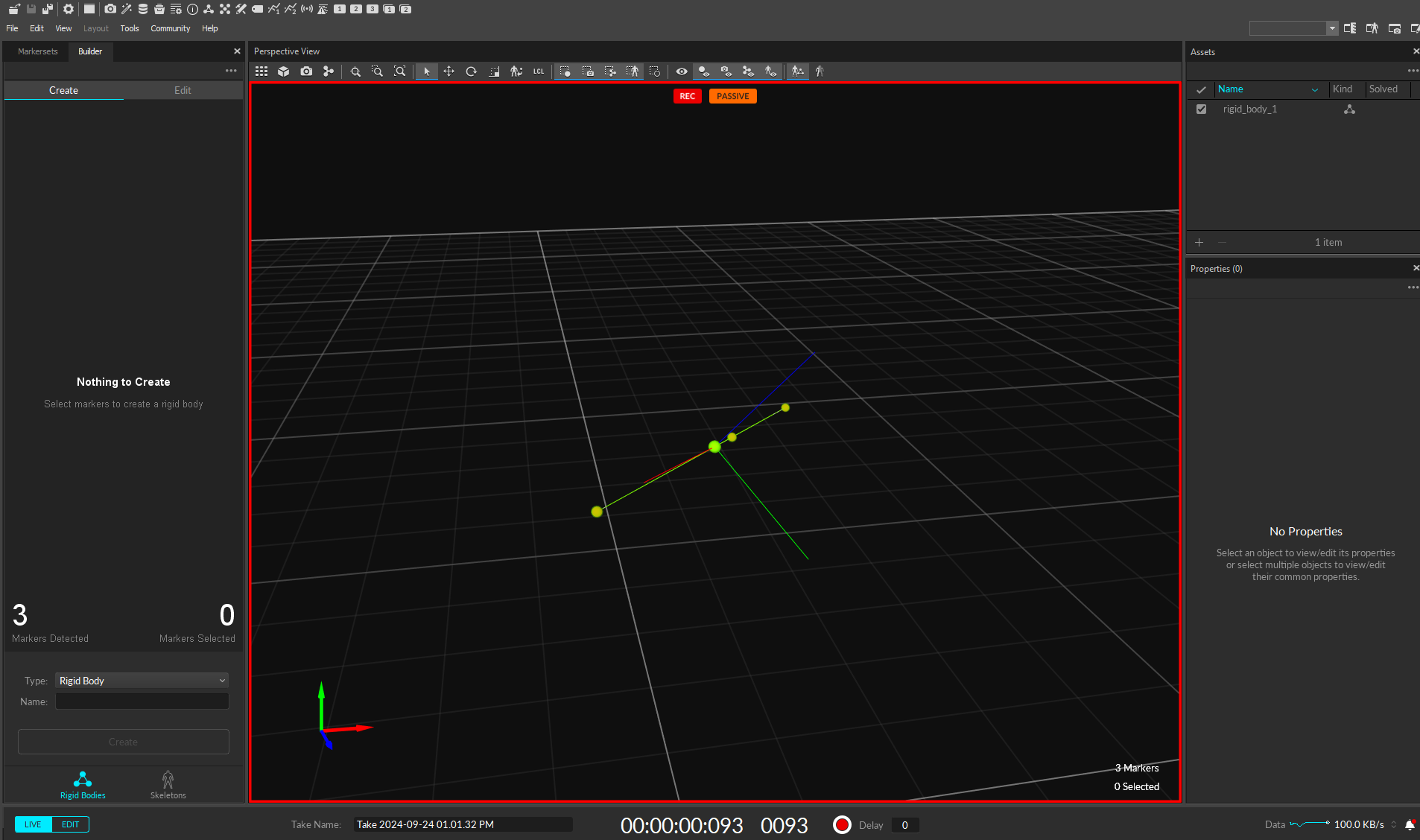Switch to LIVE mode toggle

click(33, 824)
